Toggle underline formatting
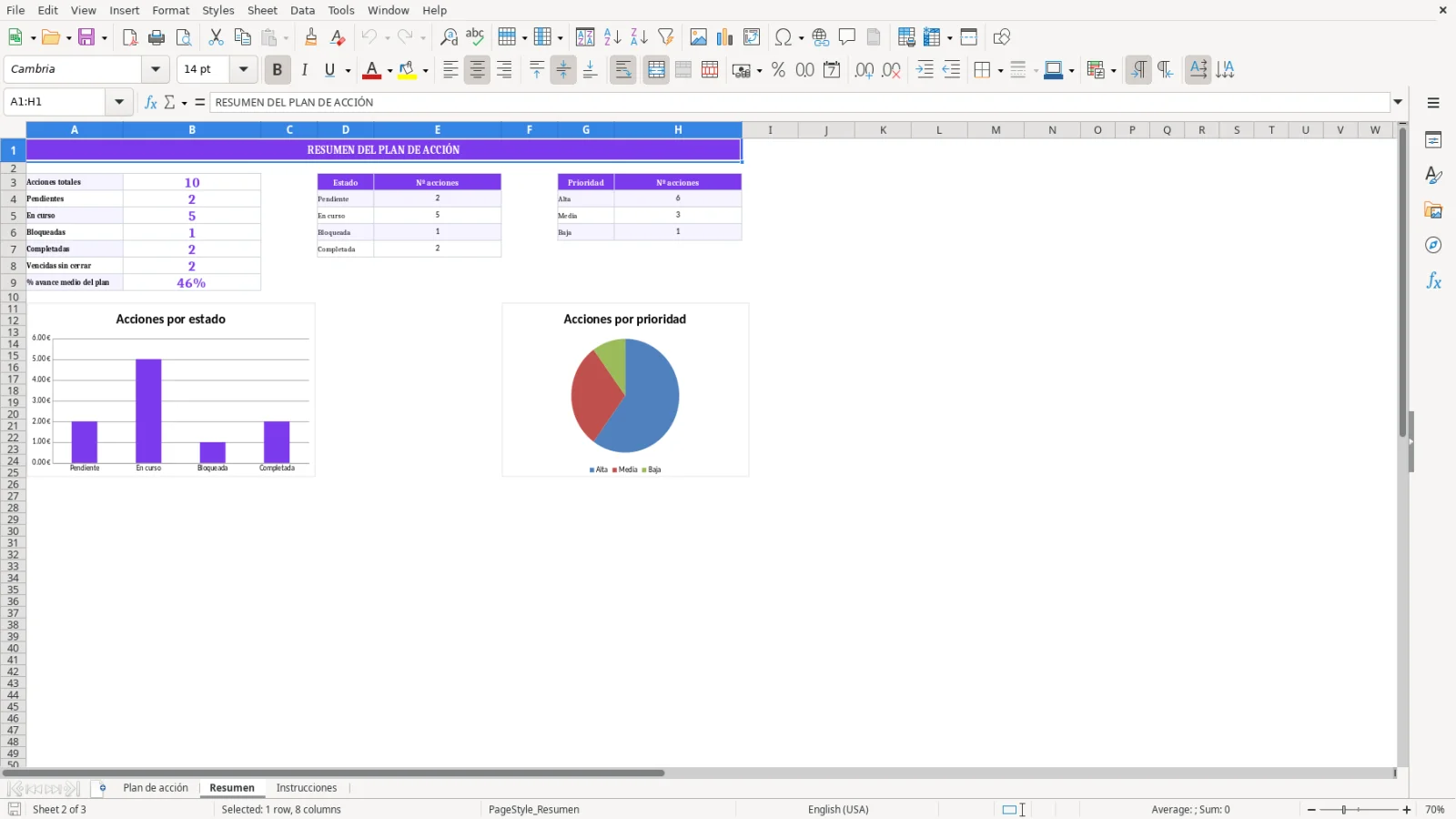The height and width of the screenshot is (819, 1456). point(330,70)
